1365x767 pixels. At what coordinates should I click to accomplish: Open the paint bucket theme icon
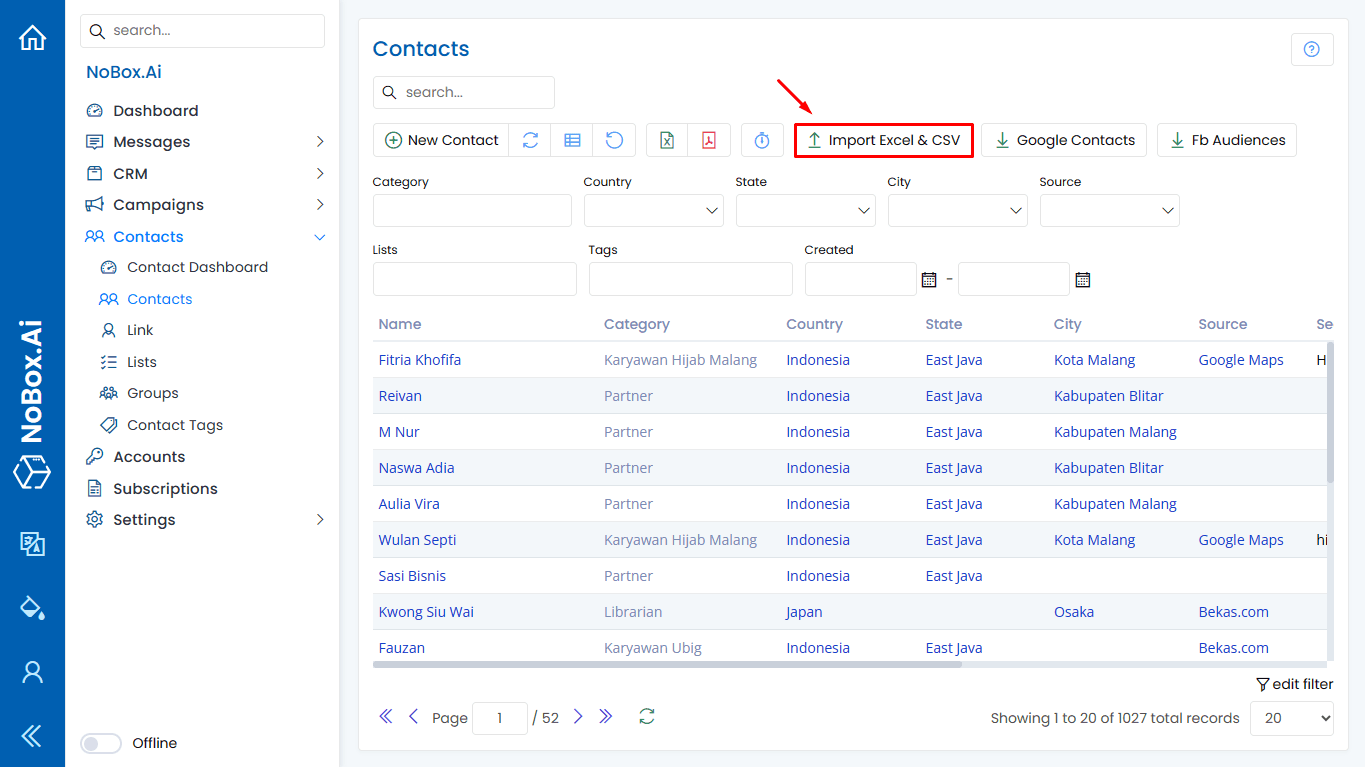(32, 607)
